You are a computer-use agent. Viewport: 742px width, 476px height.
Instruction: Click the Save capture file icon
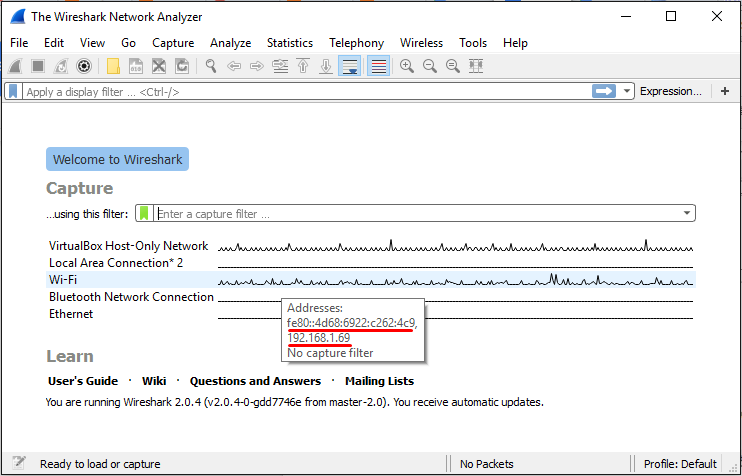tap(136, 66)
